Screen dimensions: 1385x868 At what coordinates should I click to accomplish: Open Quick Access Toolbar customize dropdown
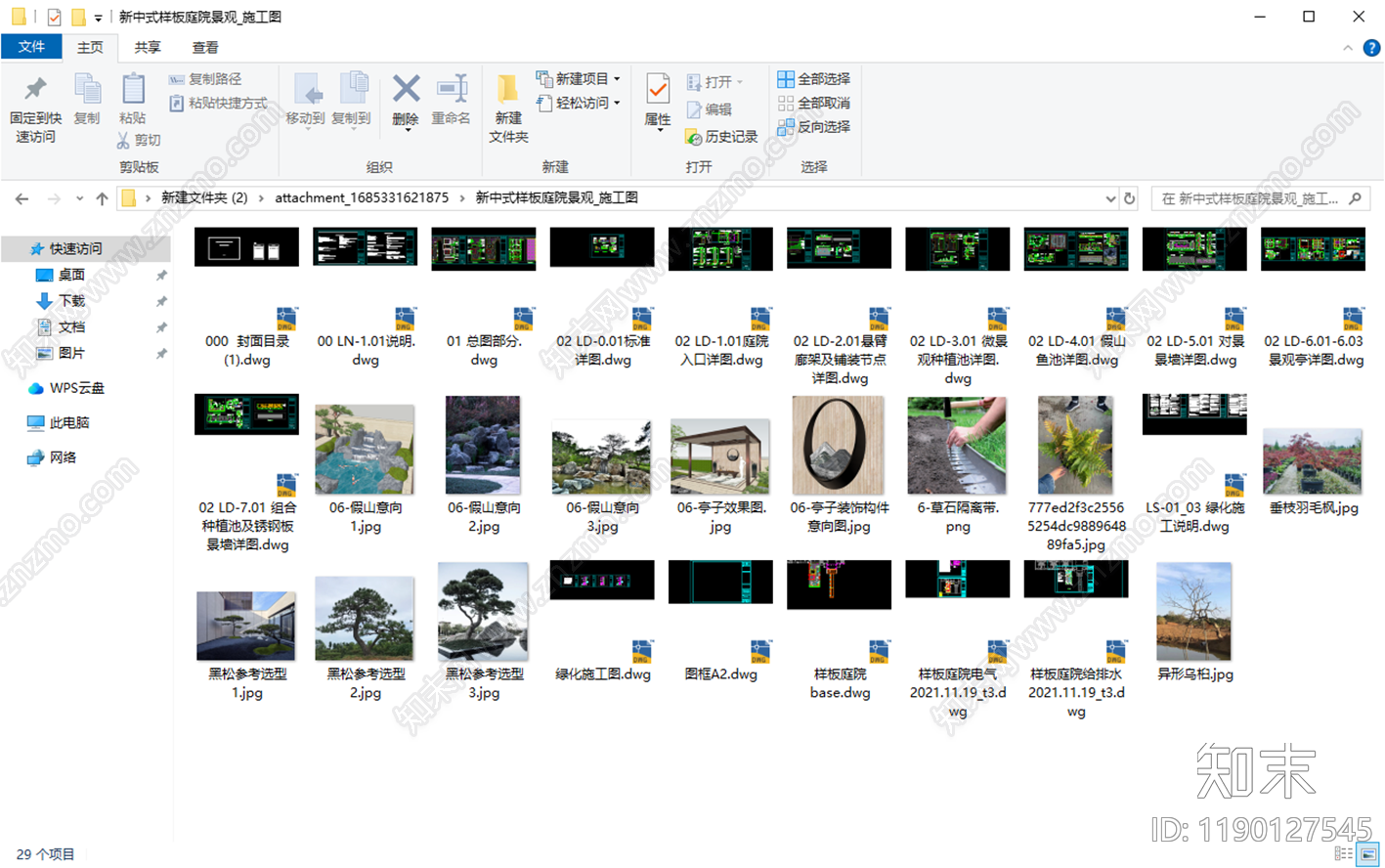98,18
